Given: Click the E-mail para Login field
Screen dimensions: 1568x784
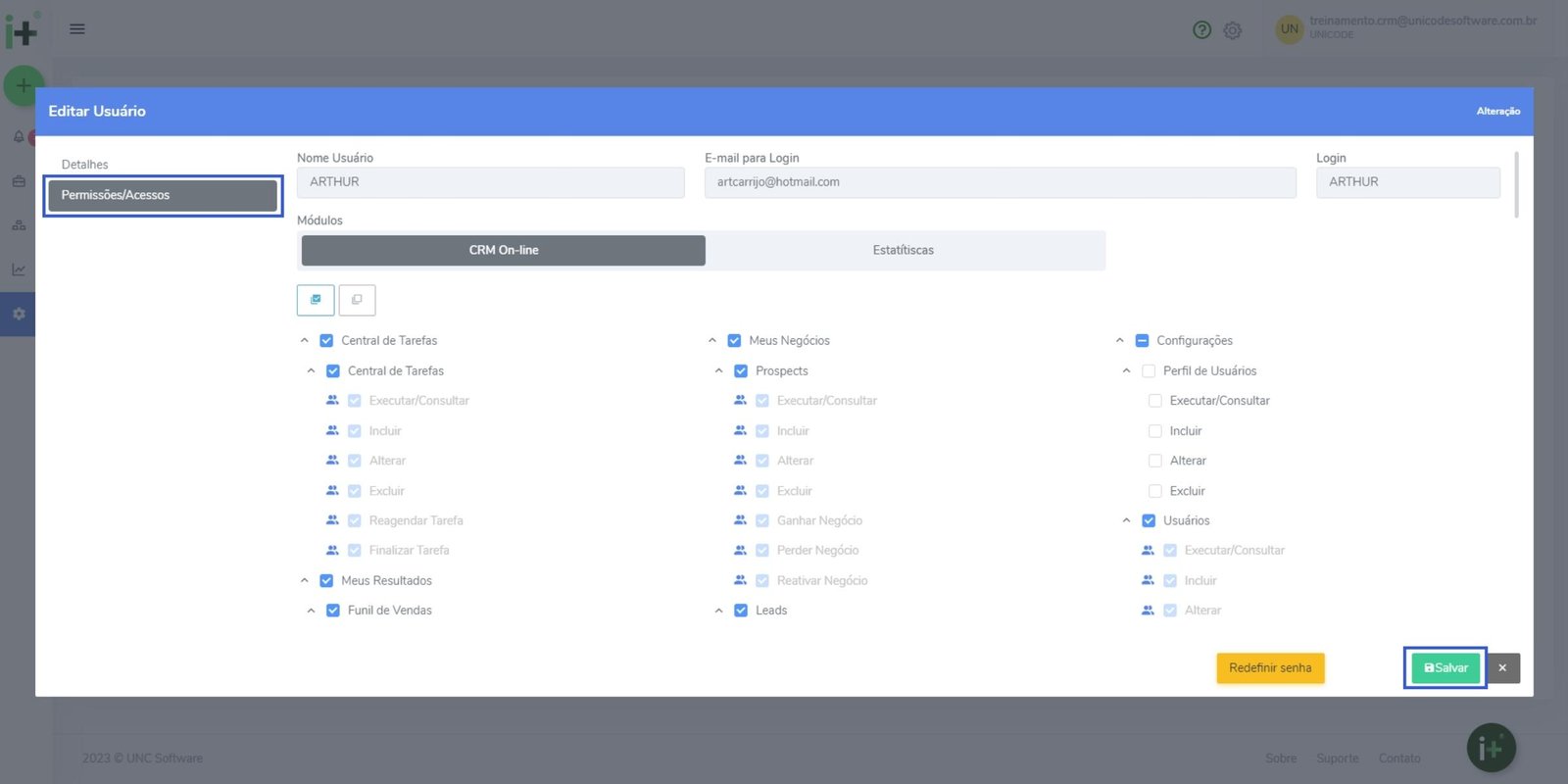Looking at the screenshot, I should tap(1000, 182).
